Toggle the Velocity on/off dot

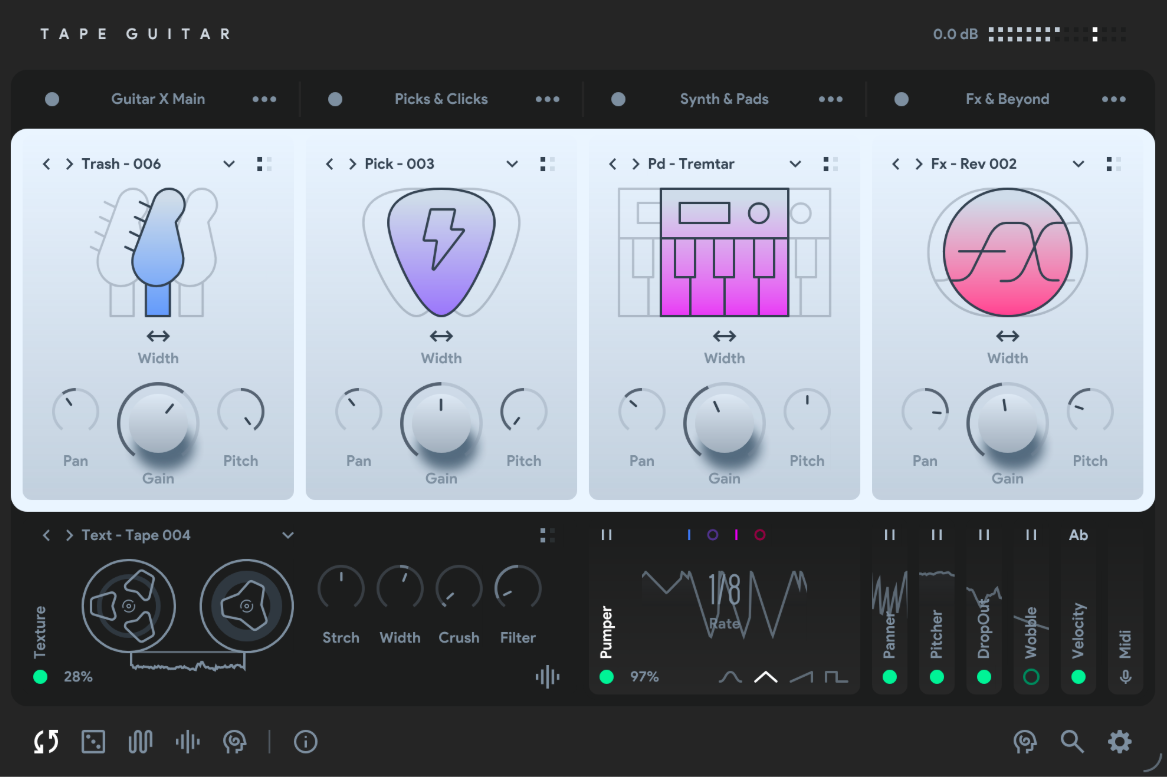click(x=1078, y=677)
